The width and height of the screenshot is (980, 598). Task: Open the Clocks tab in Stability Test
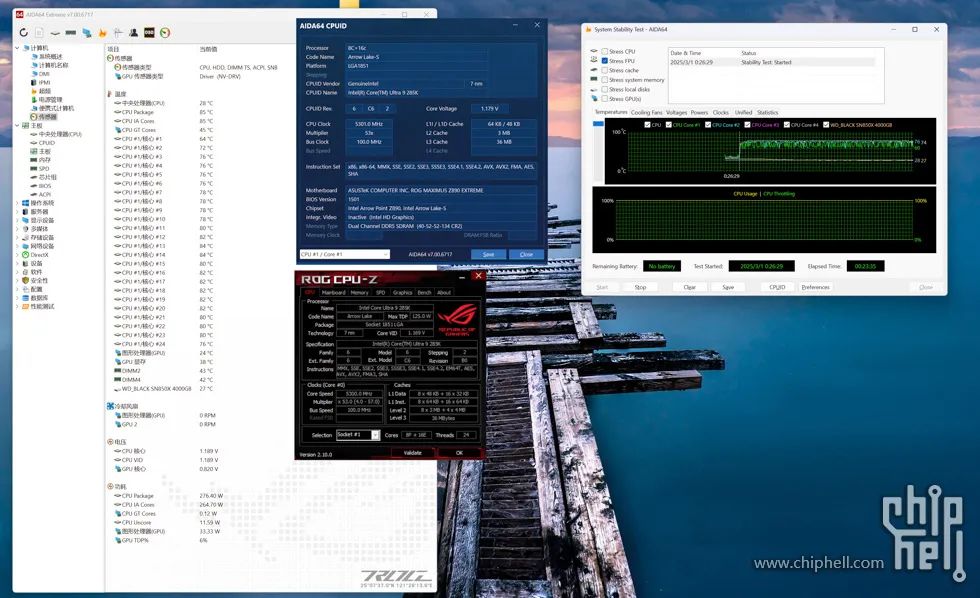[x=721, y=112]
